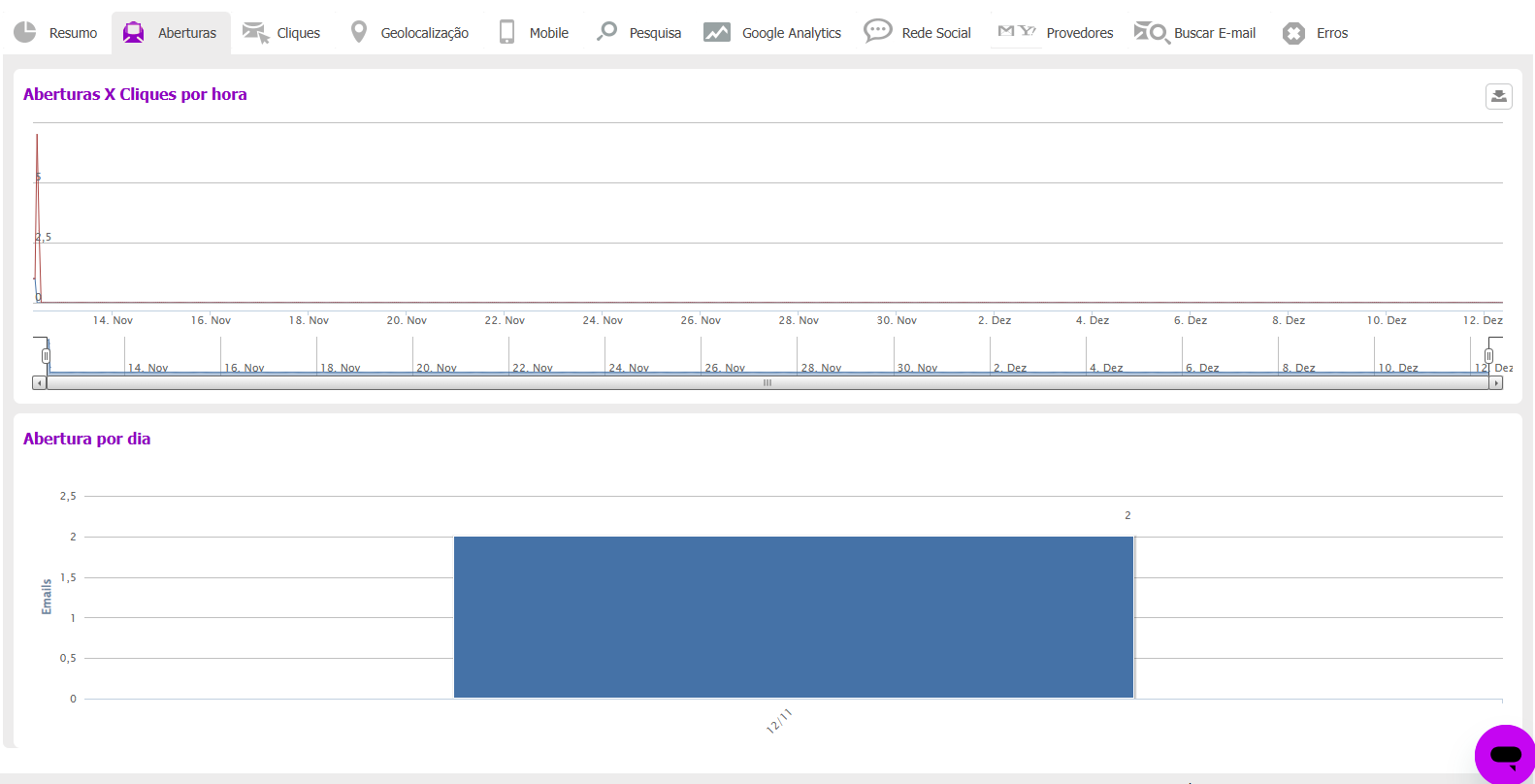This screenshot has height=784, width=1535.
Task: Click the right navigator range handle
Action: pos(1488,356)
